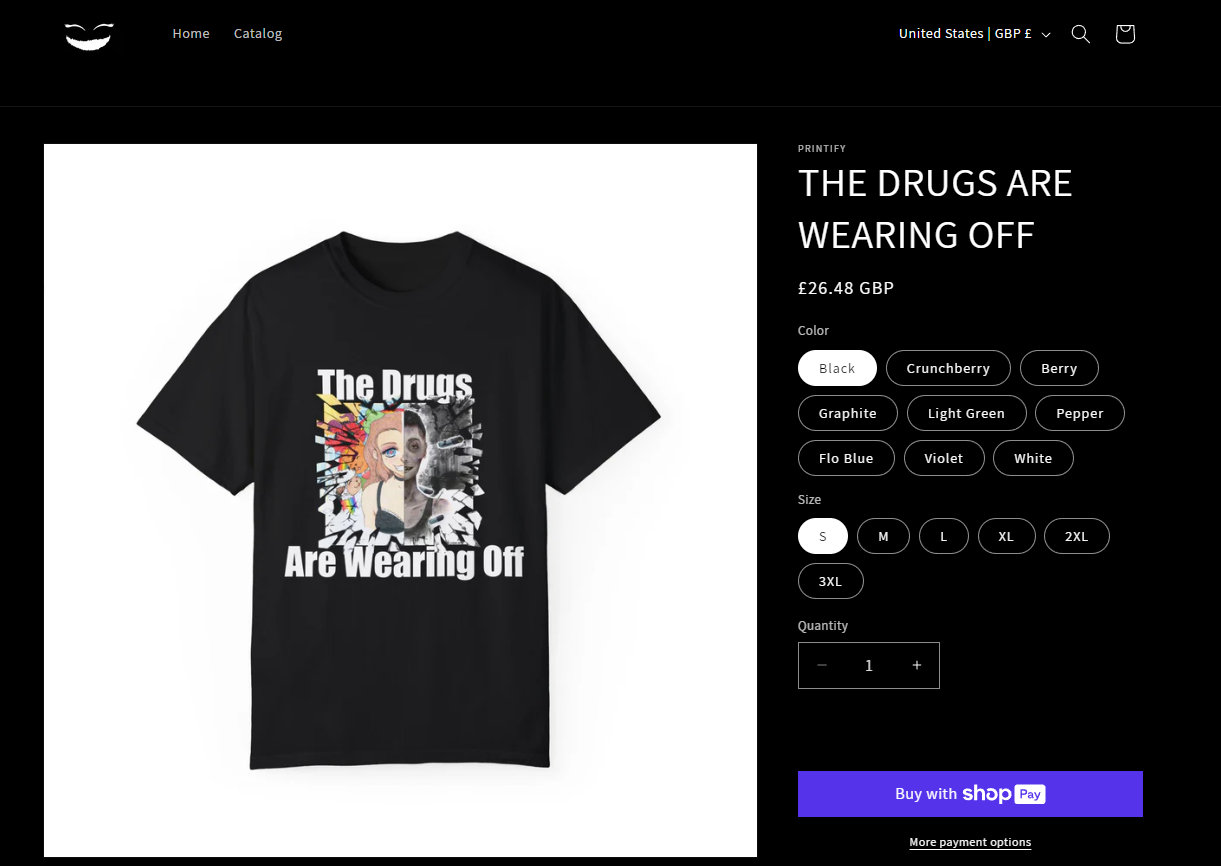
Task: Open More payment options link
Action: 970,842
